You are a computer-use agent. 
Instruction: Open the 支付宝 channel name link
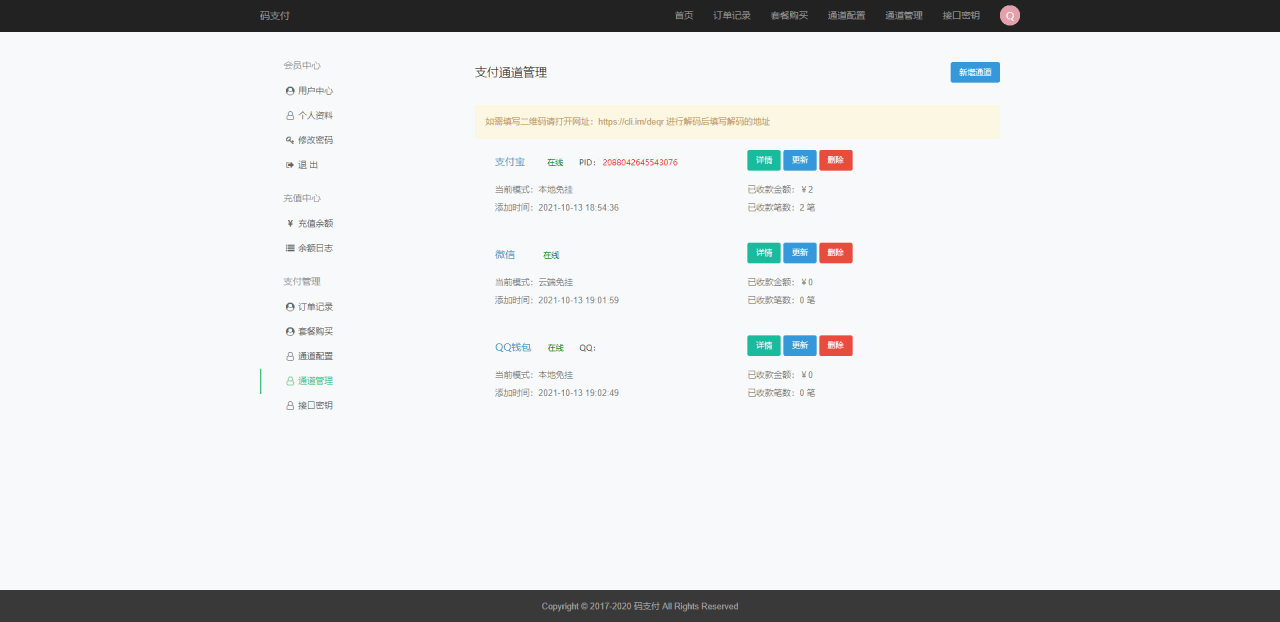(509, 162)
